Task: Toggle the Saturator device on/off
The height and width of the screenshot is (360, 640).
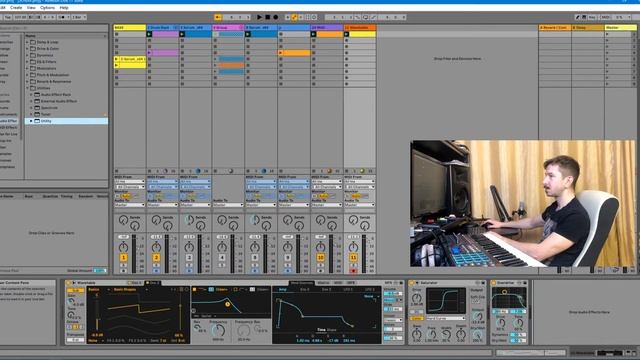Action: (412, 282)
